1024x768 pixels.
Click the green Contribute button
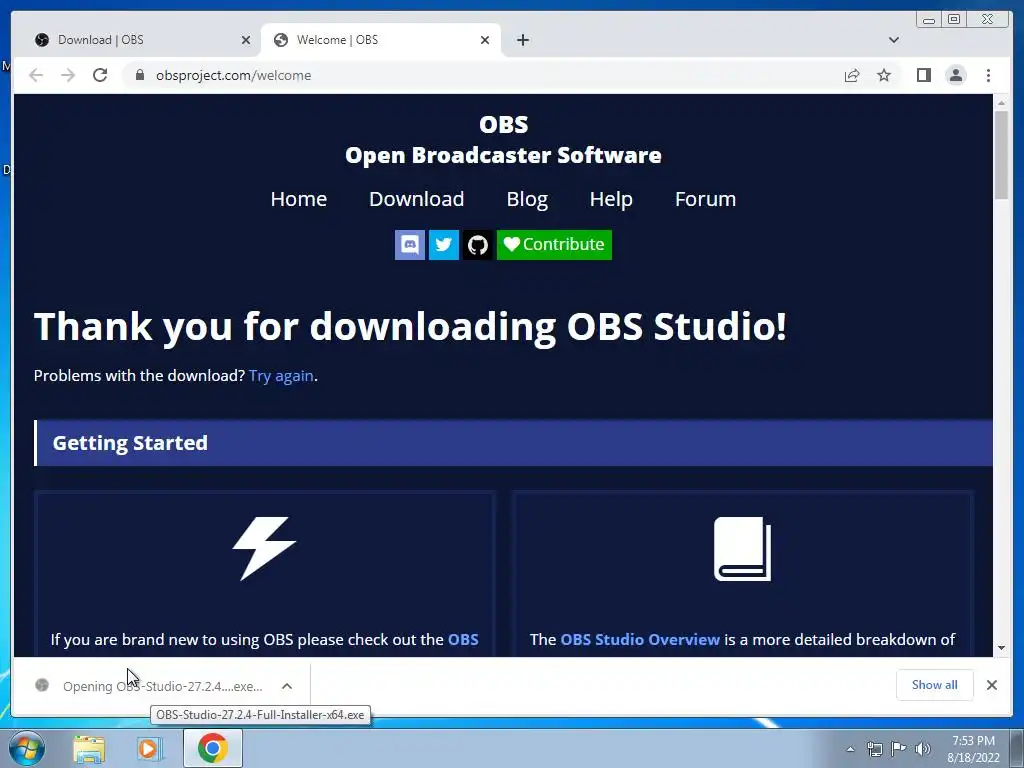click(554, 245)
